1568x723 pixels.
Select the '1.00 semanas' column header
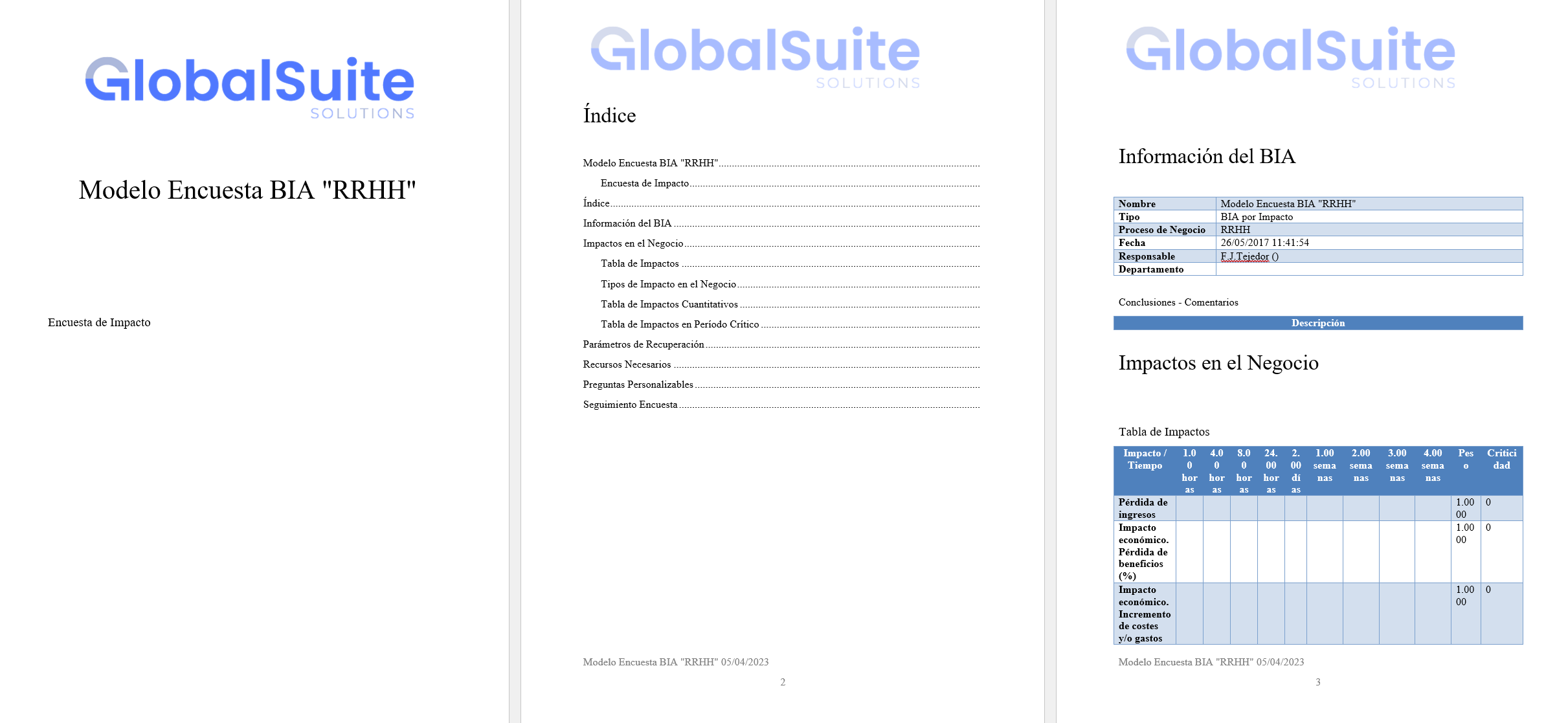tap(1325, 471)
